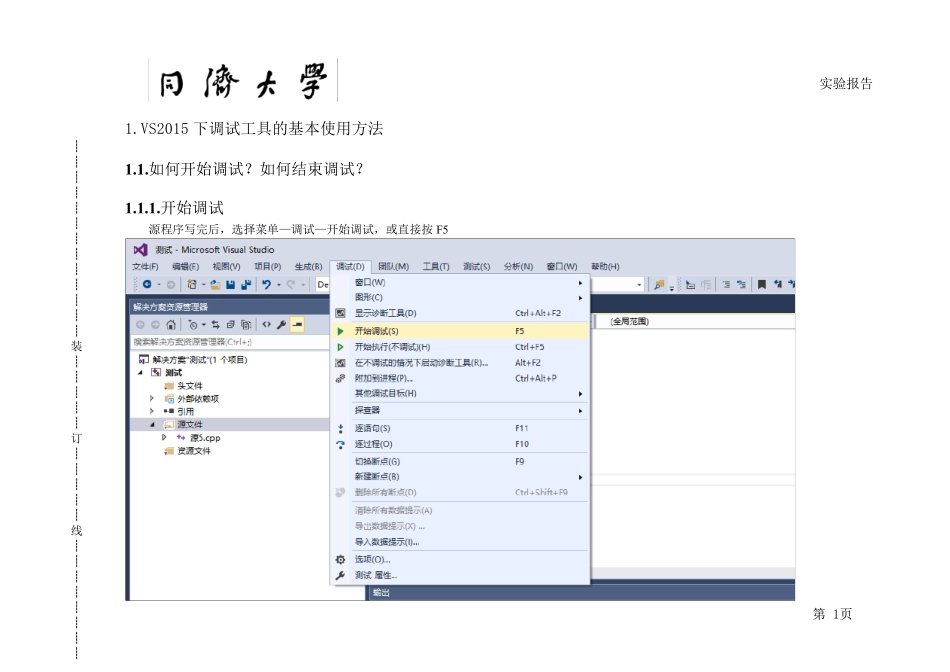The image size is (950, 672).
Task: Expand the 其他调试目标(H) submenu
Action: click(460, 394)
